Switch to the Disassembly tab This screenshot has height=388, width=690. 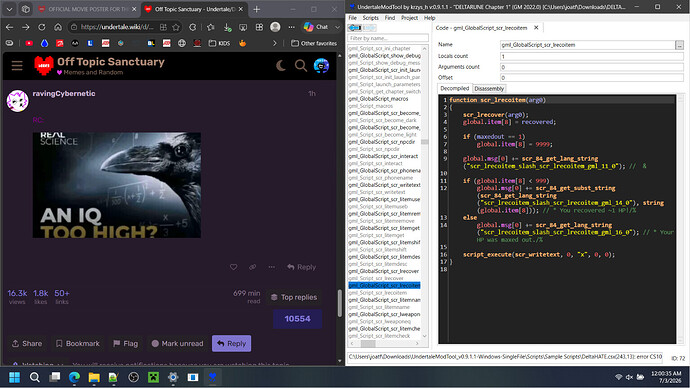click(489, 88)
